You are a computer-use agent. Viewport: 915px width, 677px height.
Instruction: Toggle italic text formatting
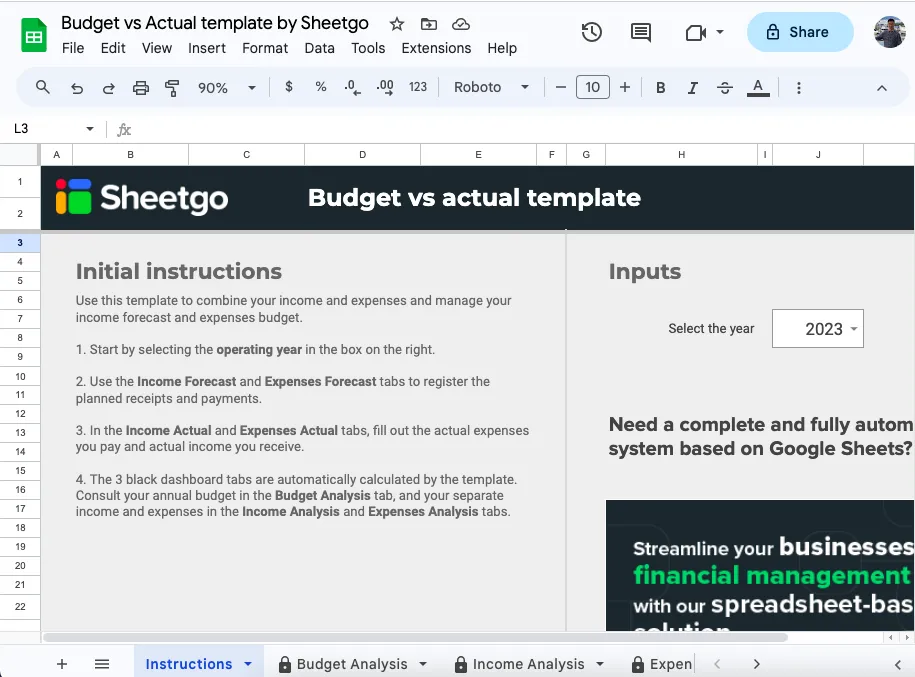pyautogui.click(x=692, y=88)
